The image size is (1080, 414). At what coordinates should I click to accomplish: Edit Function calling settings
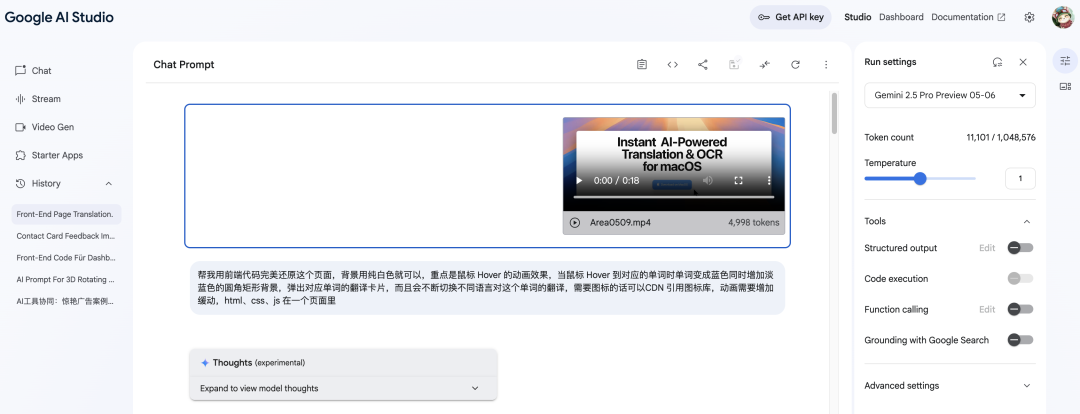click(x=987, y=310)
